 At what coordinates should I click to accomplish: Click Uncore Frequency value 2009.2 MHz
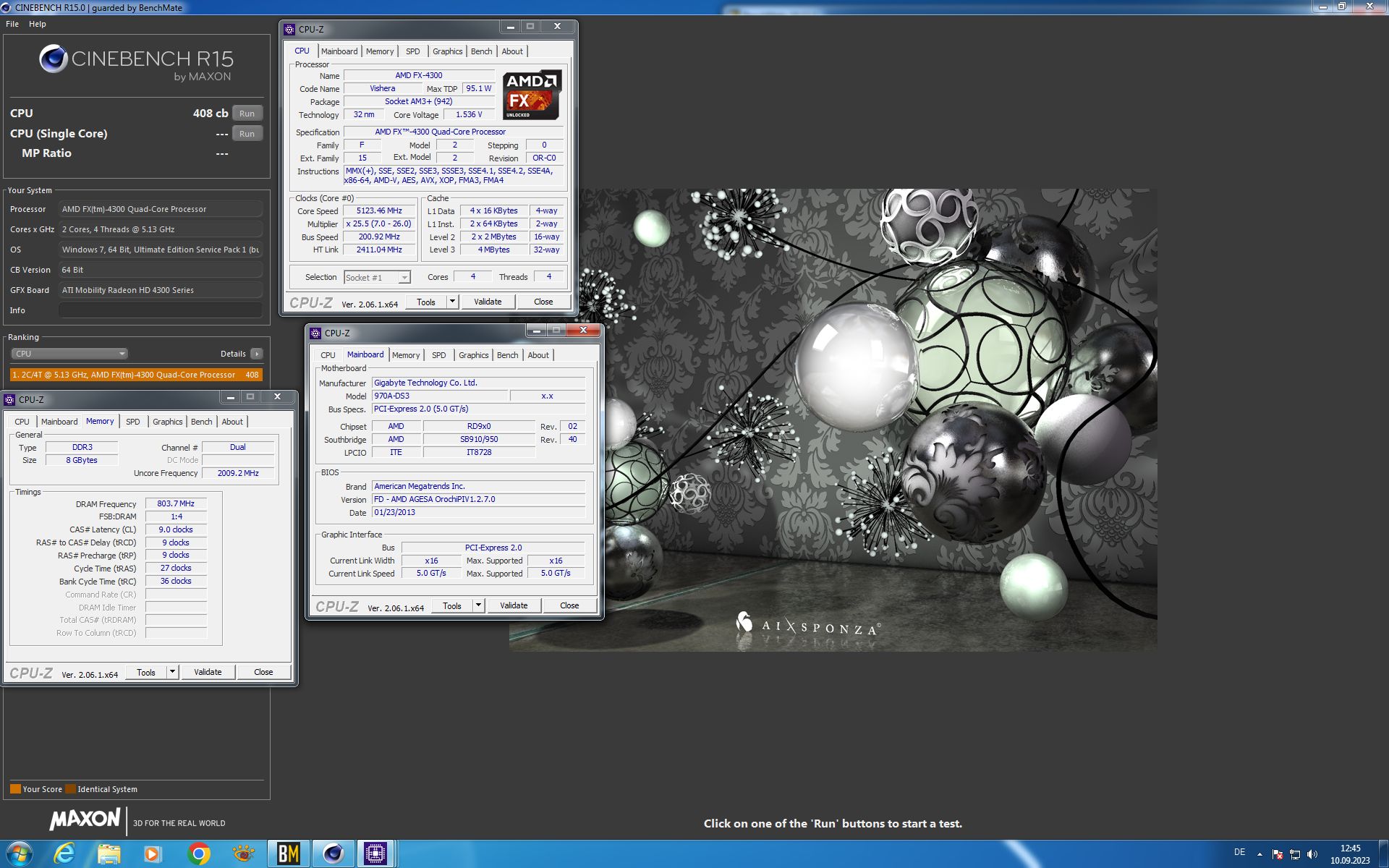[238, 473]
